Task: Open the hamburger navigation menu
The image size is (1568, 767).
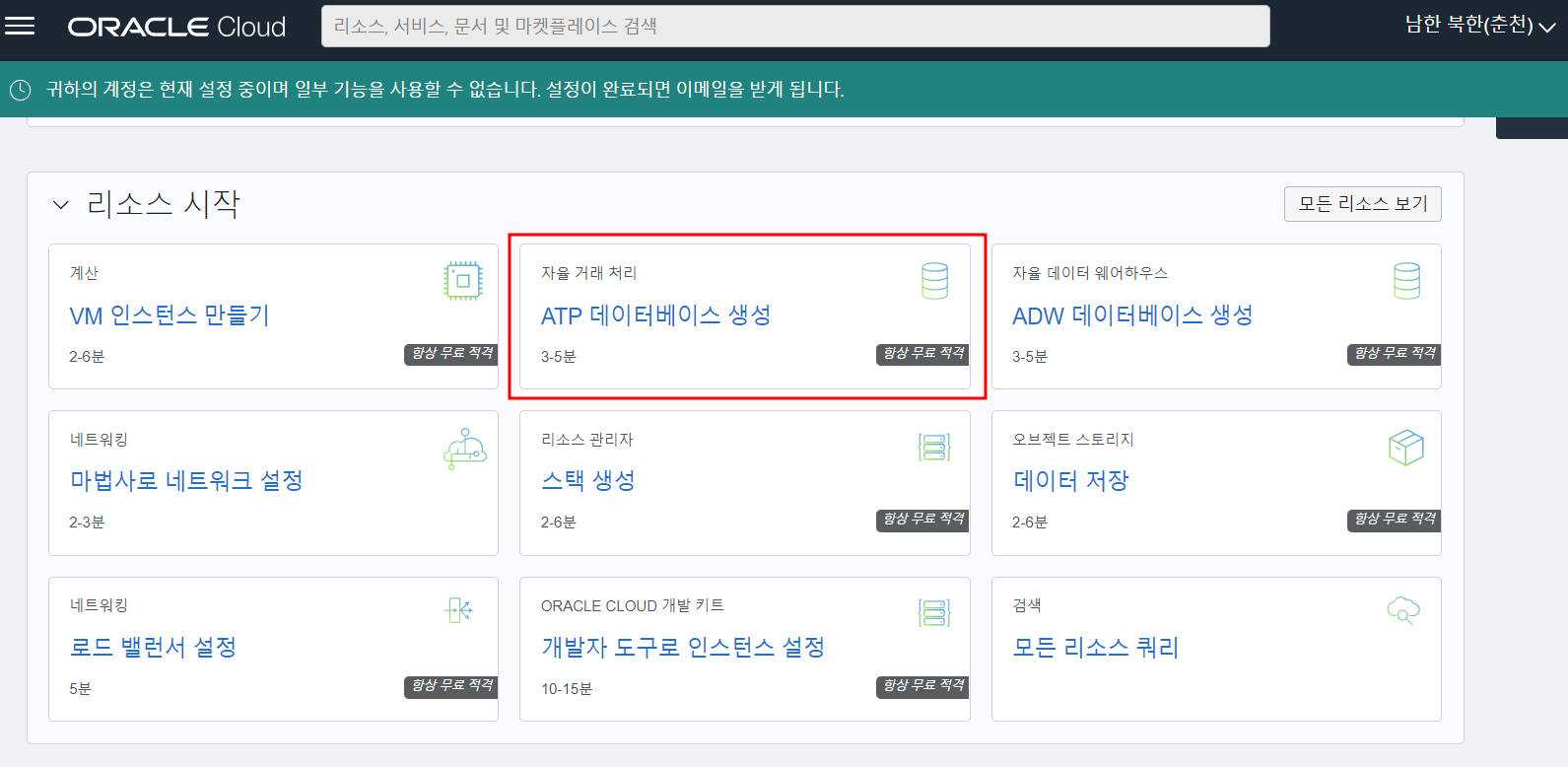Action: pyautogui.click(x=20, y=27)
